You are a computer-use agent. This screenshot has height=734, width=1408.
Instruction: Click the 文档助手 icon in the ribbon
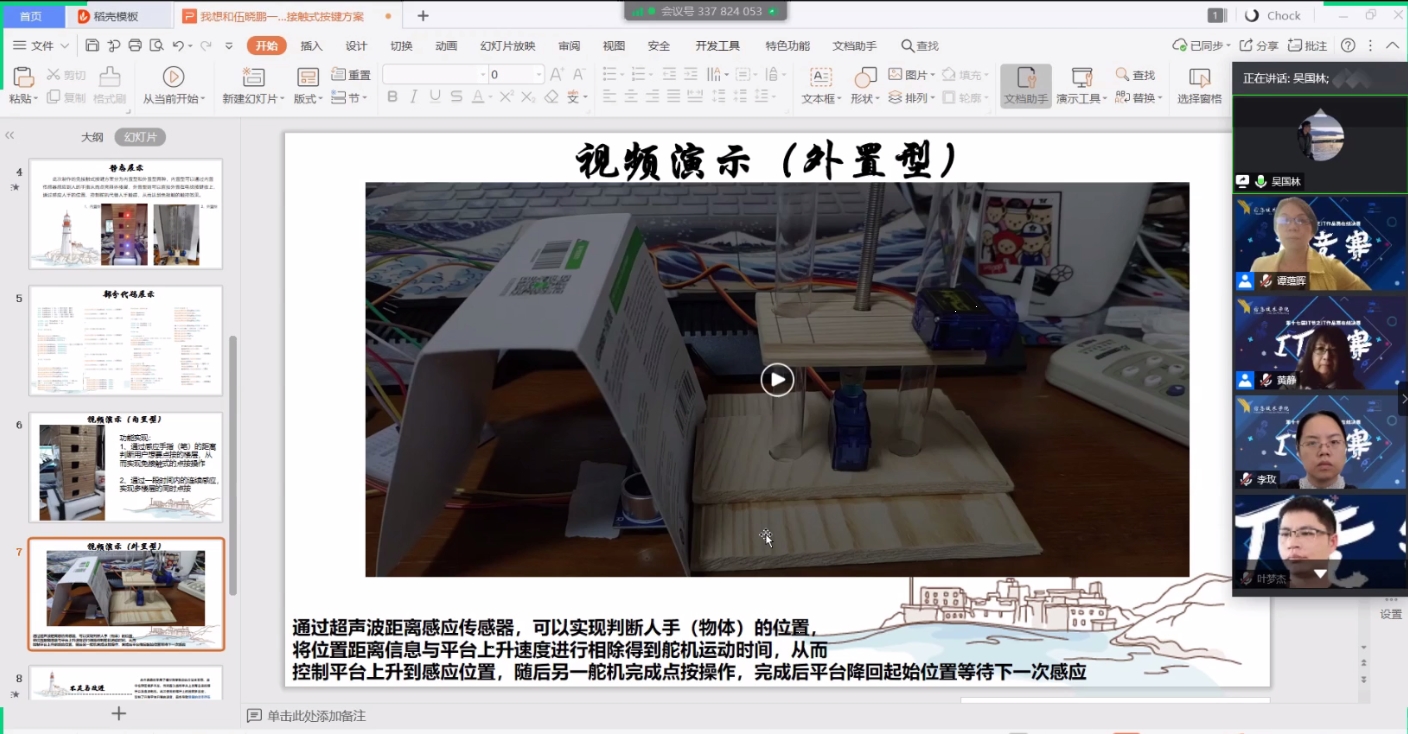click(x=1026, y=80)
